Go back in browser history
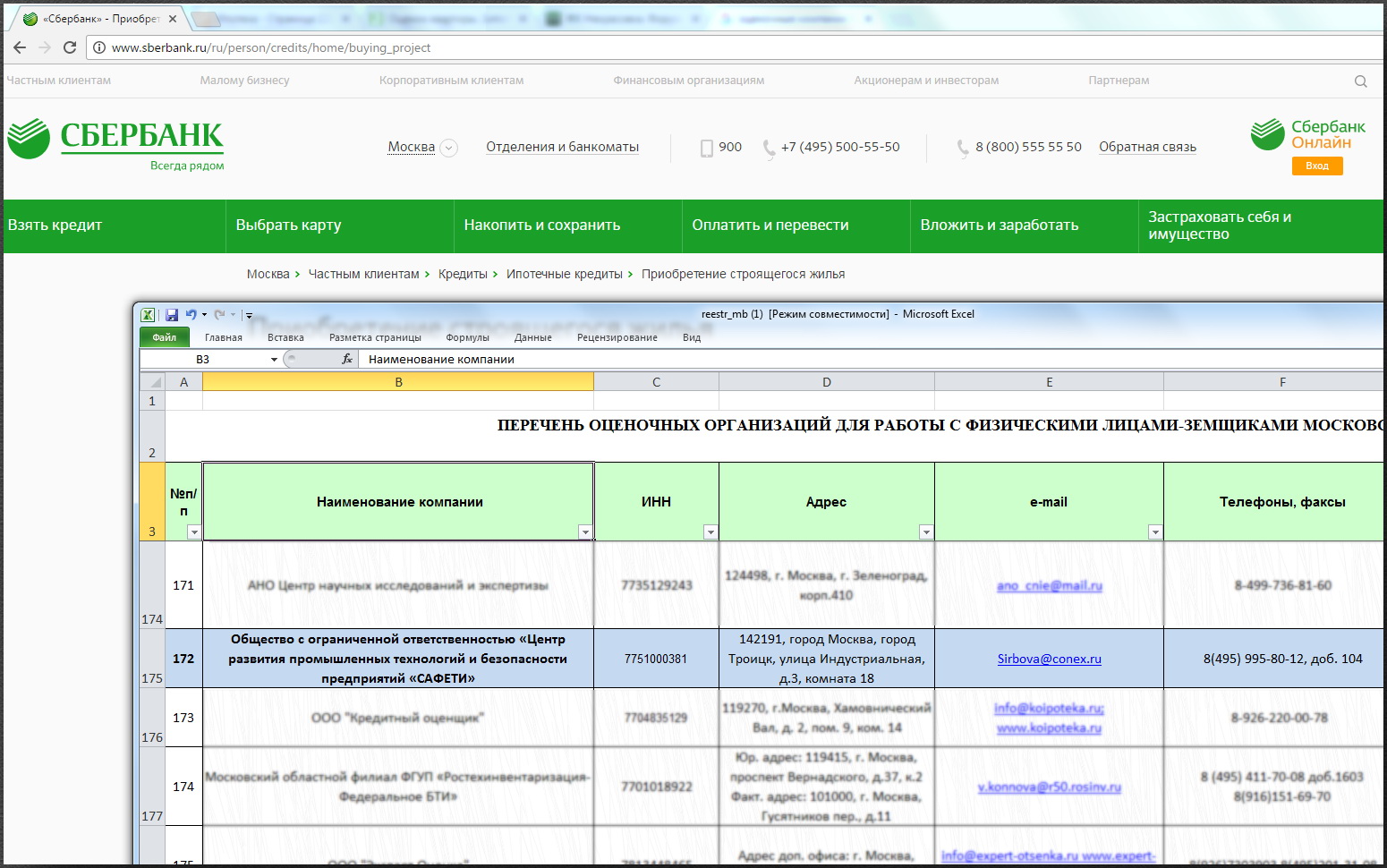1387x868 pixels. coord(20,47)
